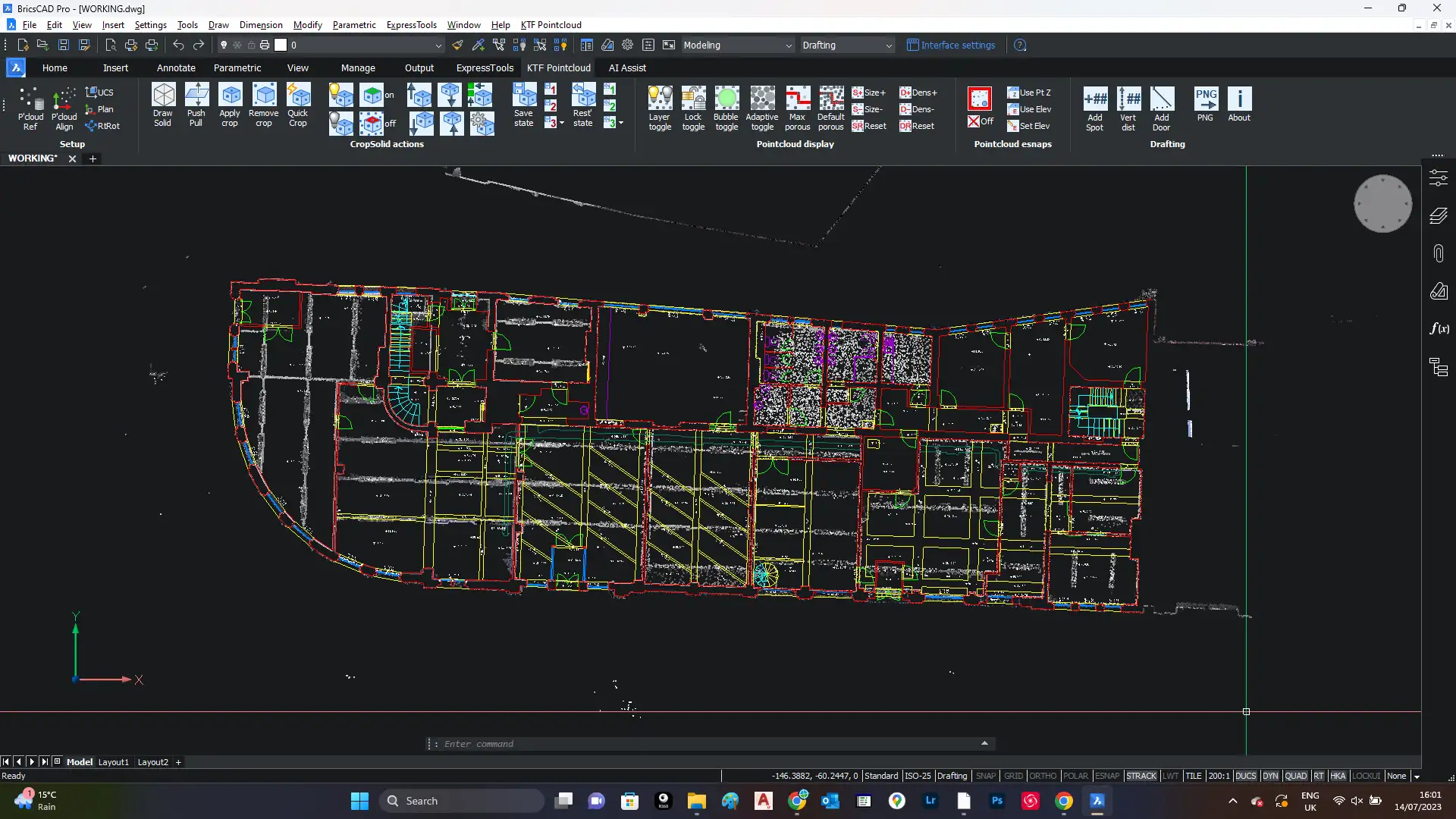Open the Dimension menu
This screenshot has width=1456, height=819.
point(260,25)
